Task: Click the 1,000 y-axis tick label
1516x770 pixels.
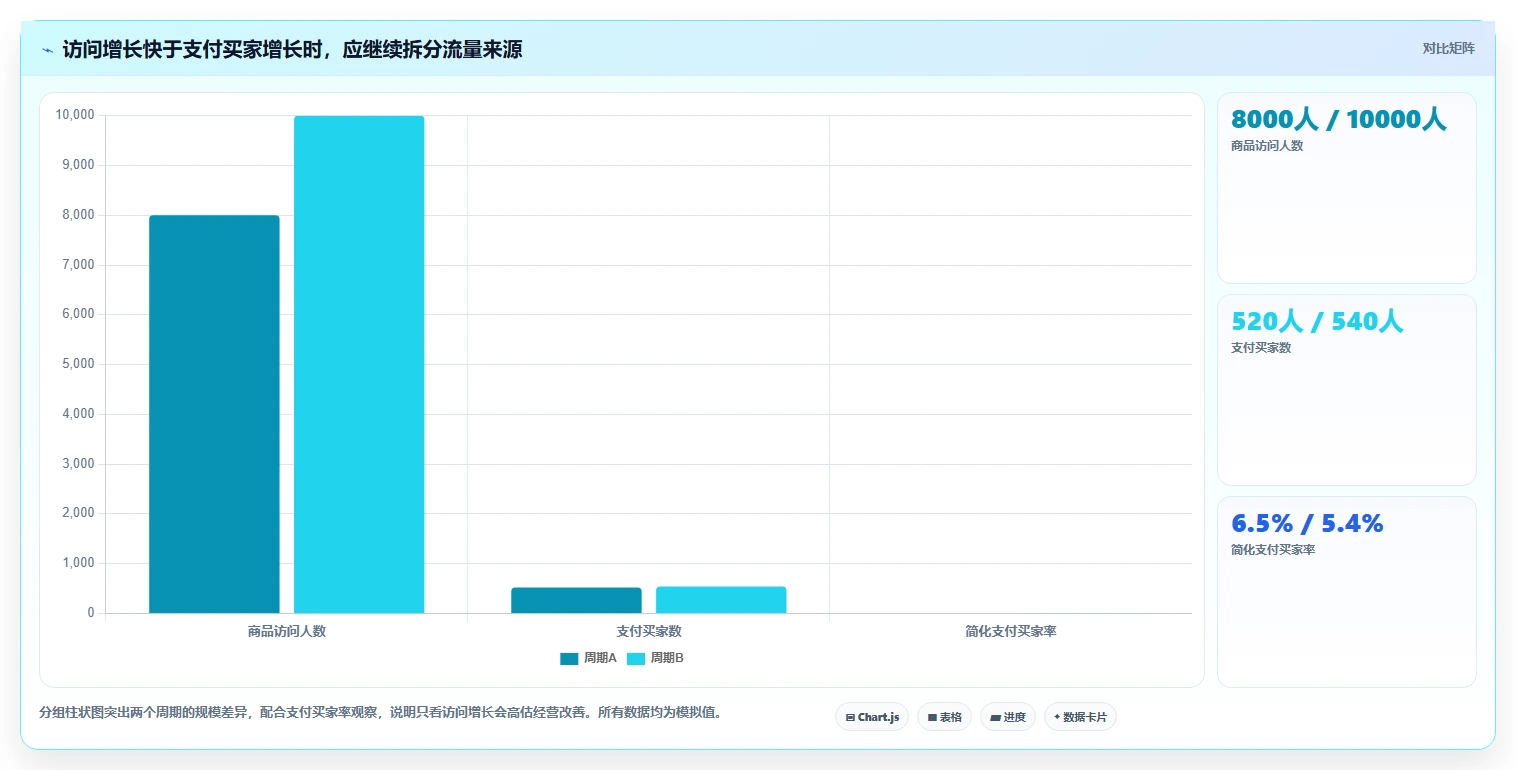Action: pos(78,563)
